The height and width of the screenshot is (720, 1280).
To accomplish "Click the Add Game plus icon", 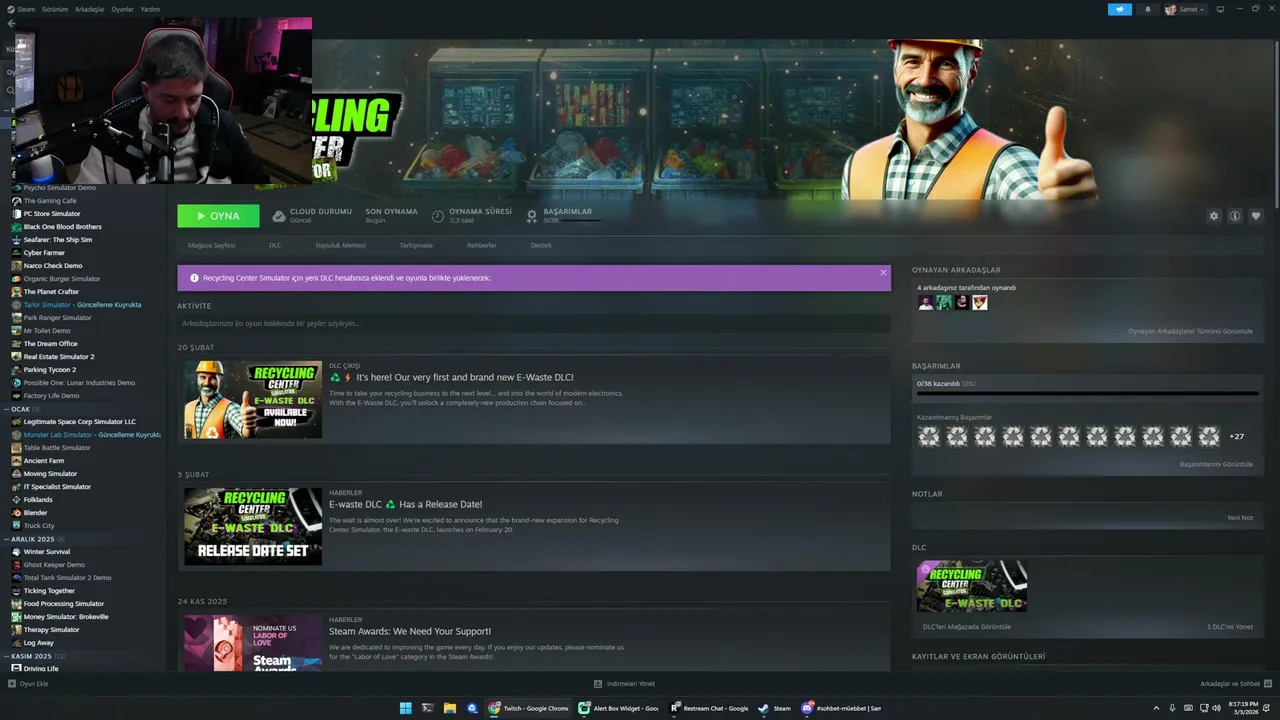I will click(11, 684).
